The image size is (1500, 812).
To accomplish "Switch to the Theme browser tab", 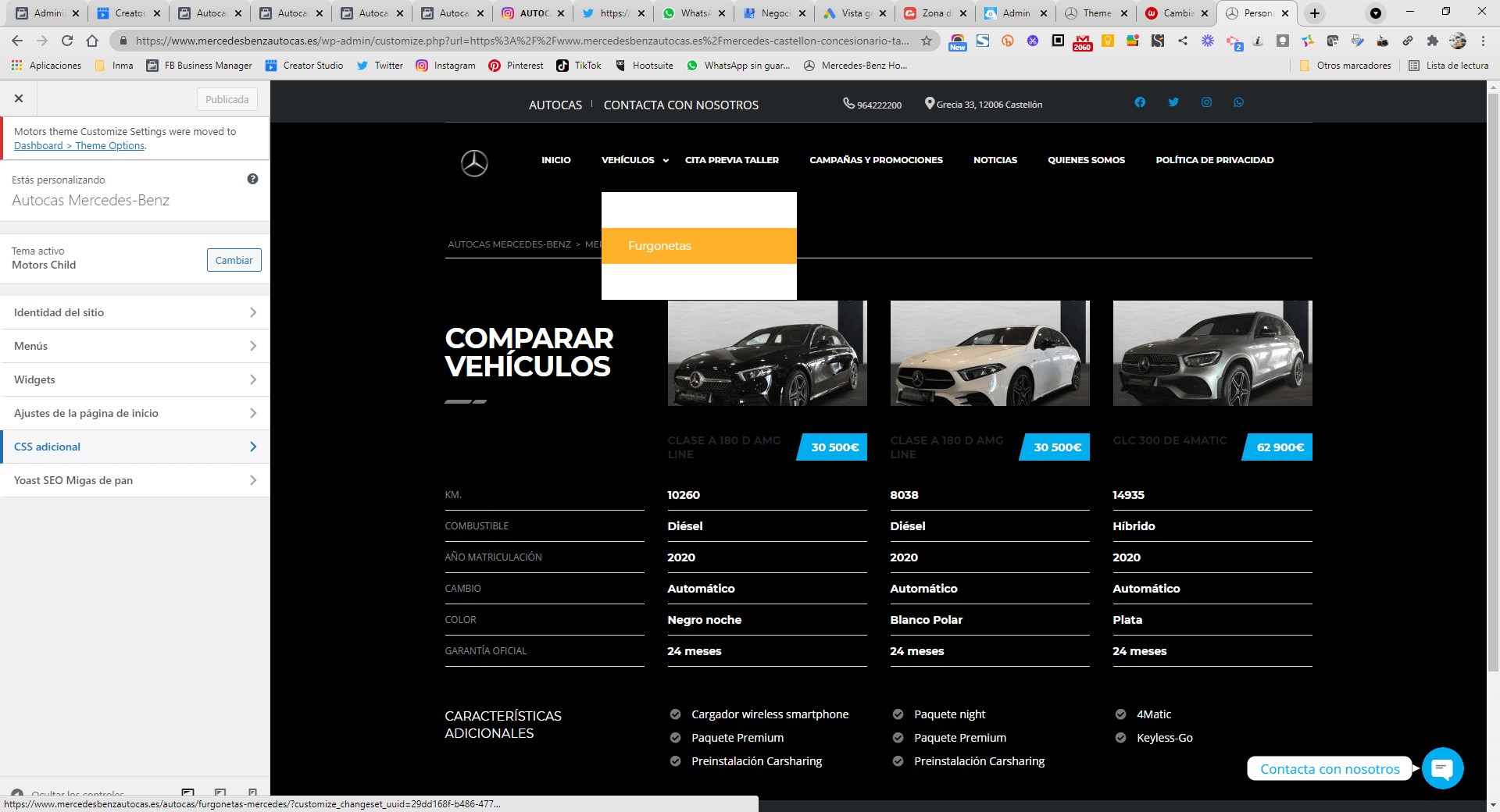I will [x=1096, y=13].
